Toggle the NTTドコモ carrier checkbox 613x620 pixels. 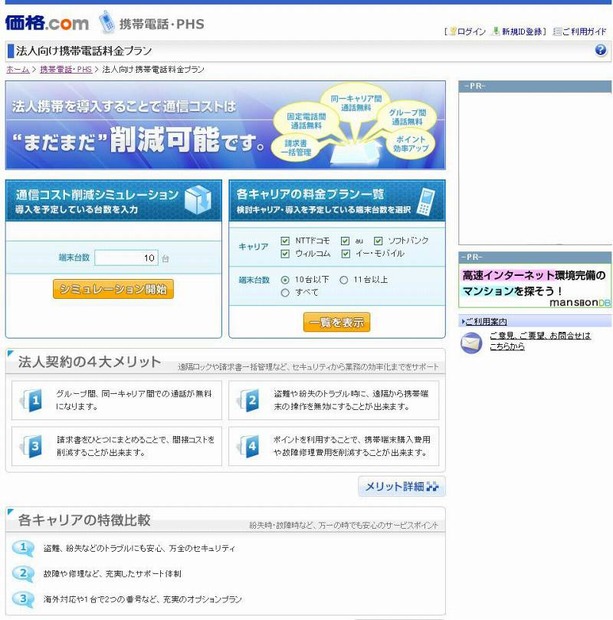click(x=285, y=241)
